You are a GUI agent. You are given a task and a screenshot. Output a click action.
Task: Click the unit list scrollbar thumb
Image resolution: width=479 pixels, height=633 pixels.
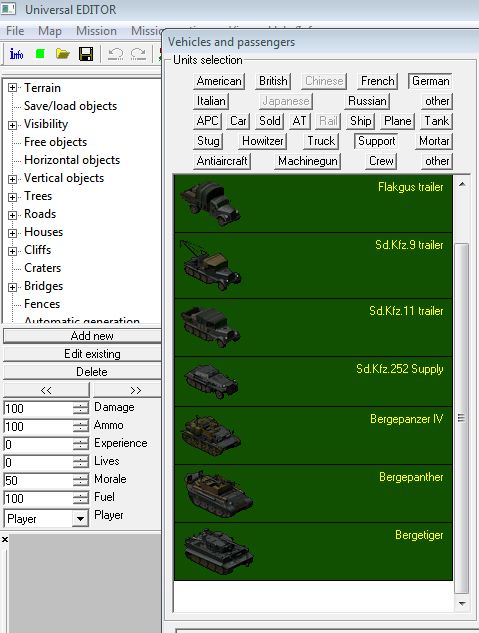pyautogui.click(x=462, y=418)
